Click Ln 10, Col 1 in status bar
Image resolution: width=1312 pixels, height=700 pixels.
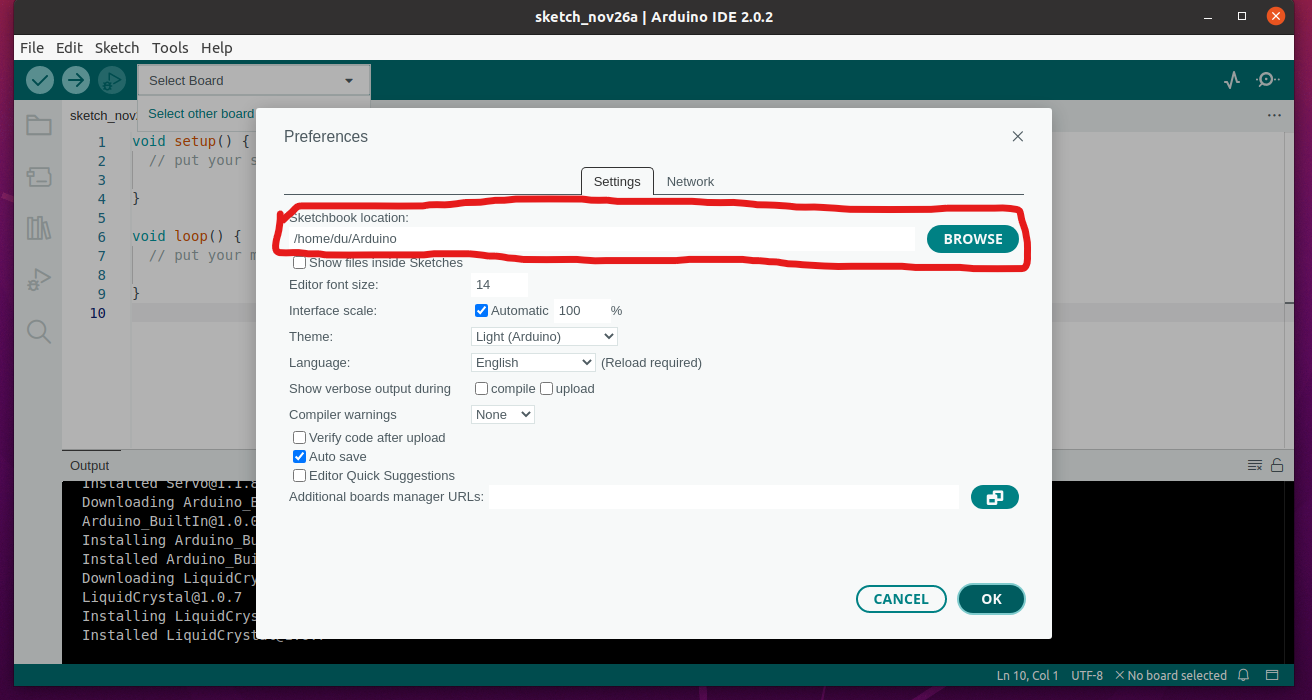1028,676
